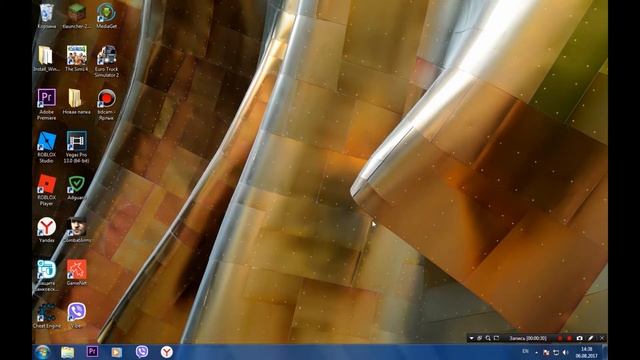Launch the Minecraft launcher desktop shortcut
This screenshot has width=640, height=360.
(x=76, y=16)
